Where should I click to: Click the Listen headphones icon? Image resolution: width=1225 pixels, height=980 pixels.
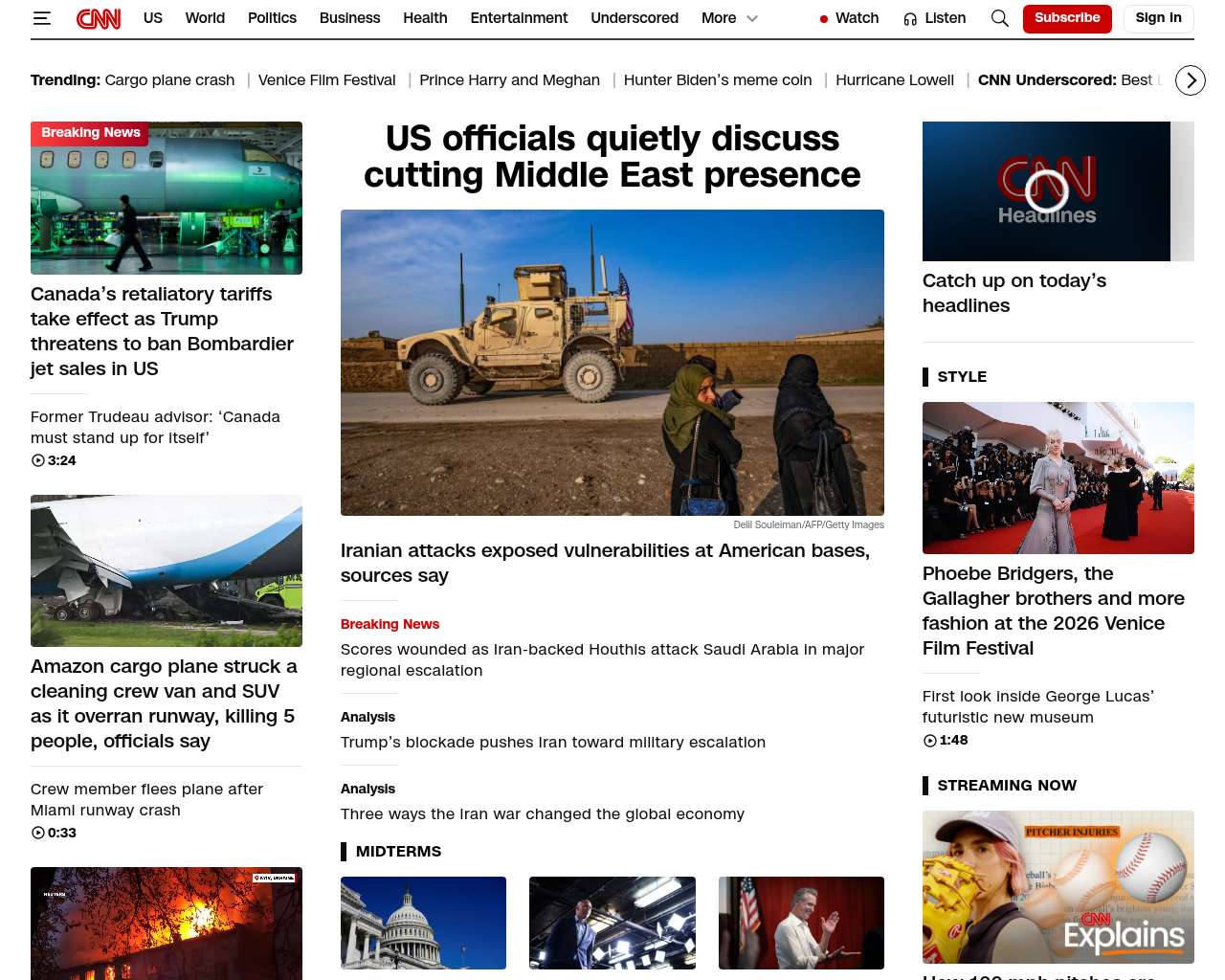tap(910, 19)
